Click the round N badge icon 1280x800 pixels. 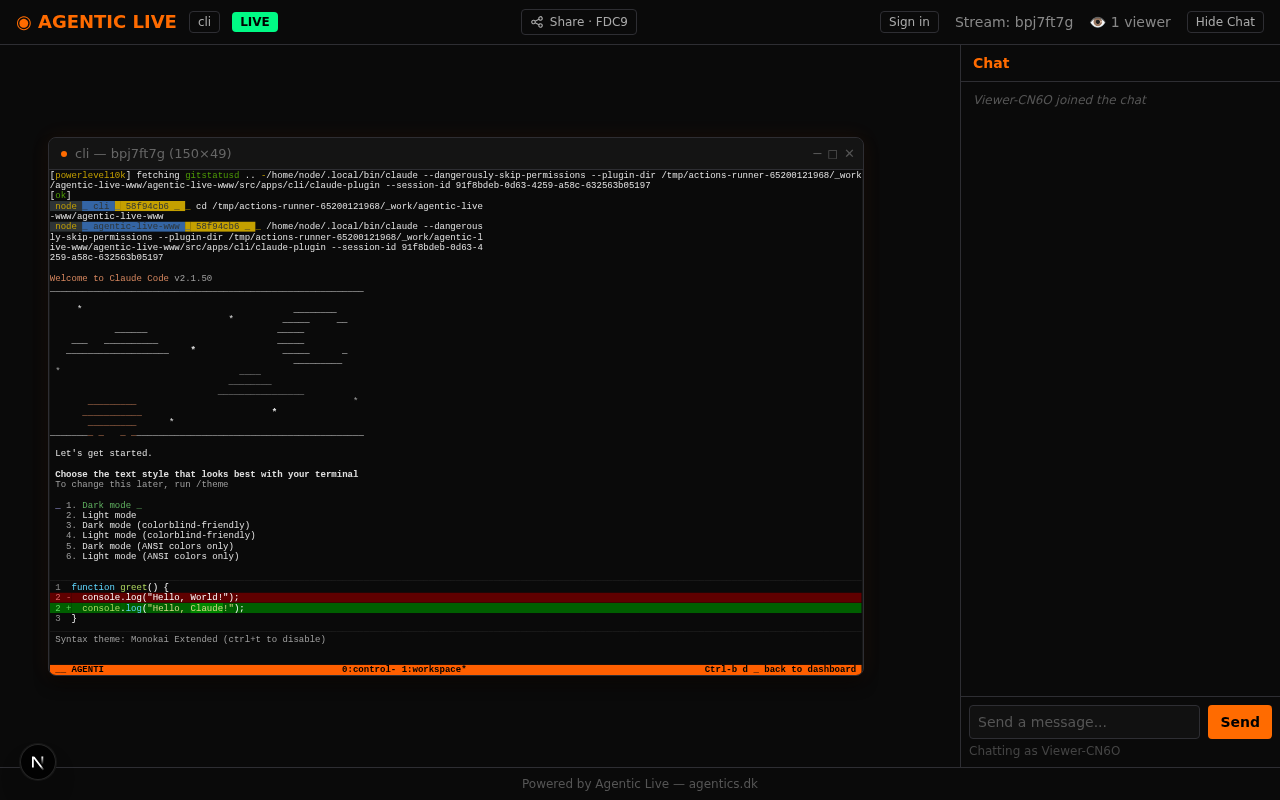point(38,762)
